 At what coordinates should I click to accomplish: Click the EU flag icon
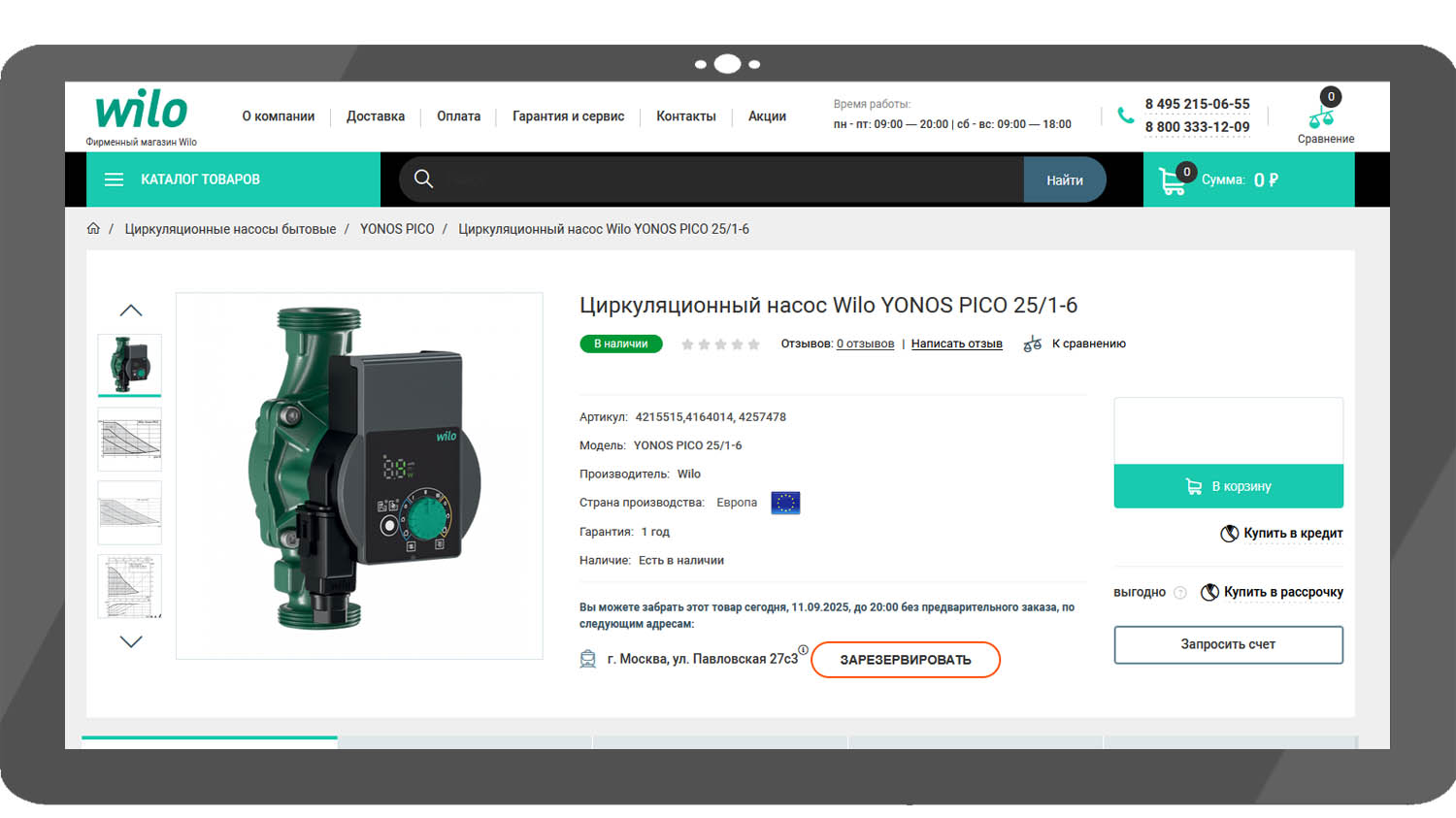[785, 503]
